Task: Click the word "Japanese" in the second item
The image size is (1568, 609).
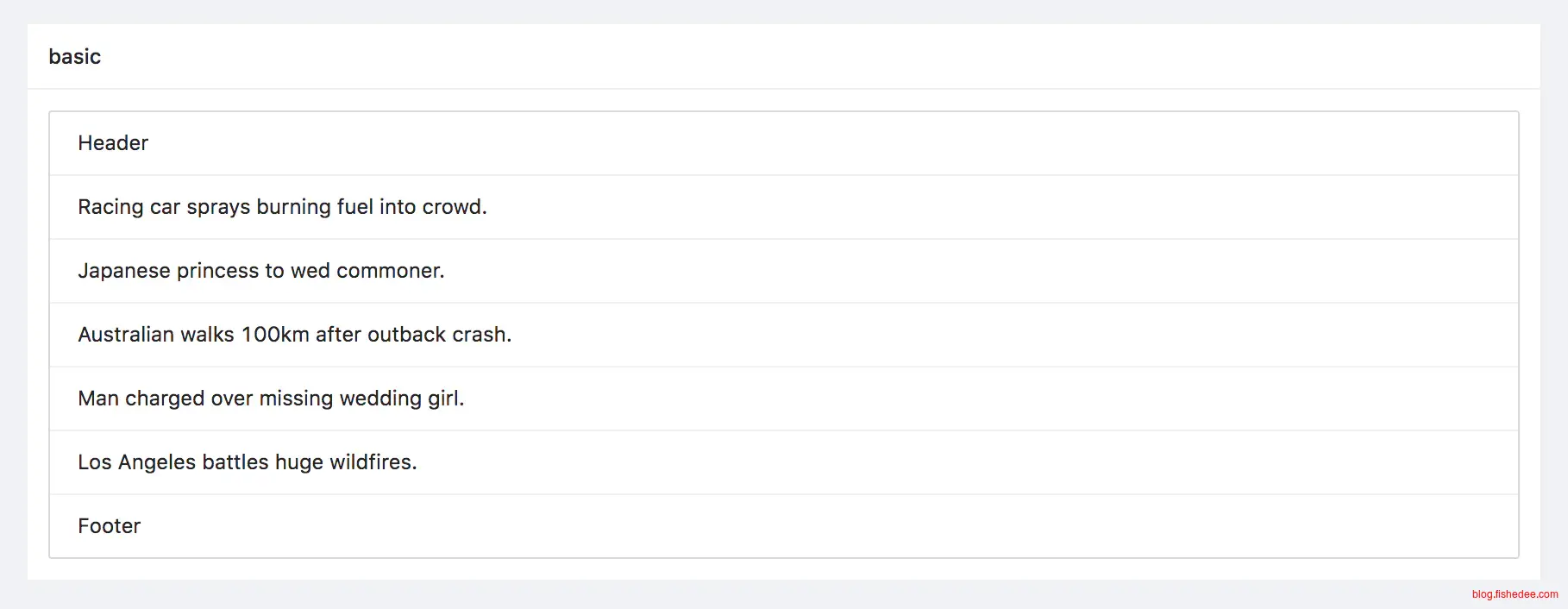Action: click(124, 271)
